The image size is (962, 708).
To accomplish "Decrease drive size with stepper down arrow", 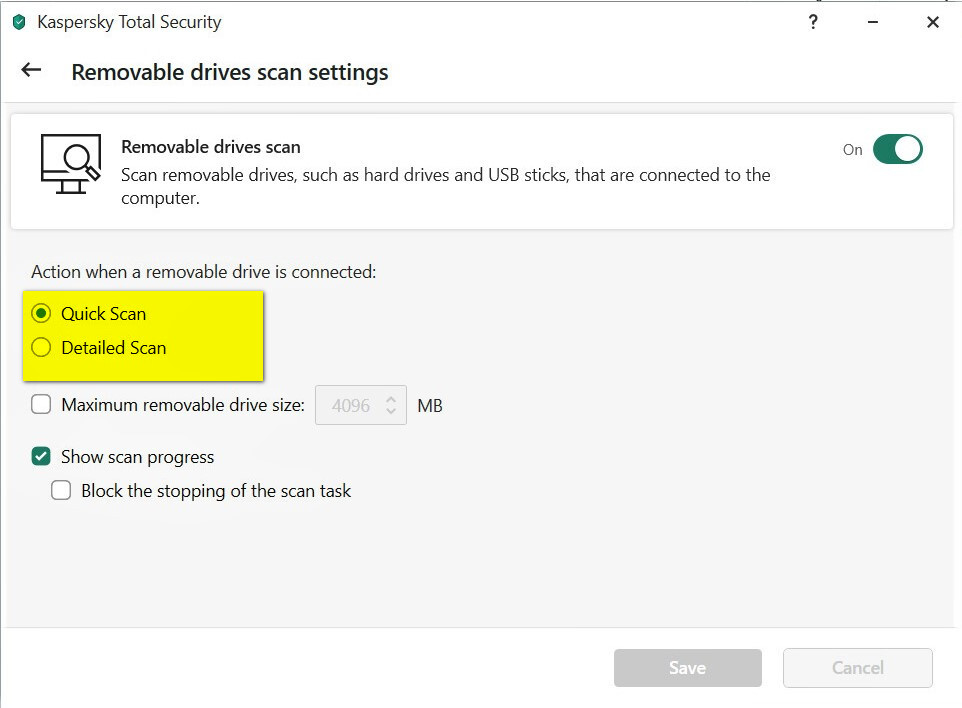I will click(x=391, y=410).
